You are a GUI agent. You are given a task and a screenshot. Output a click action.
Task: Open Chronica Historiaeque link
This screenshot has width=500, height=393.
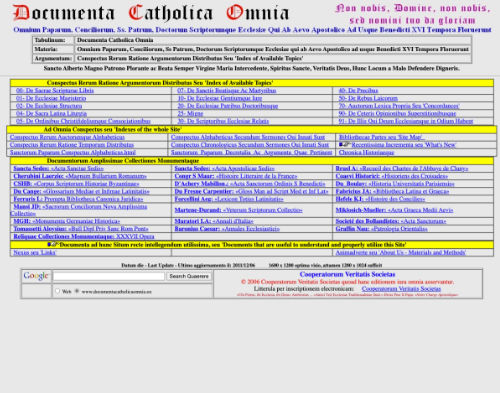[366, 152]
